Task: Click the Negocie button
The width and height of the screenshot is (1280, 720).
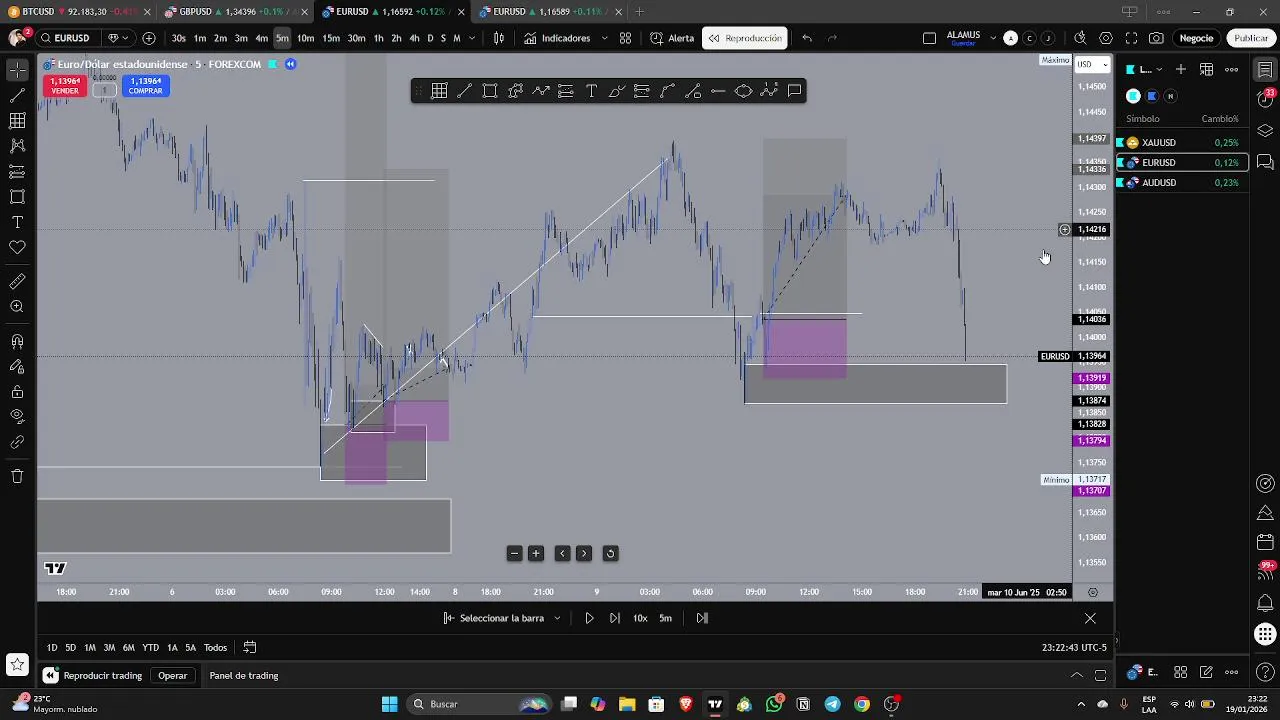Action: click(1196, 38)
